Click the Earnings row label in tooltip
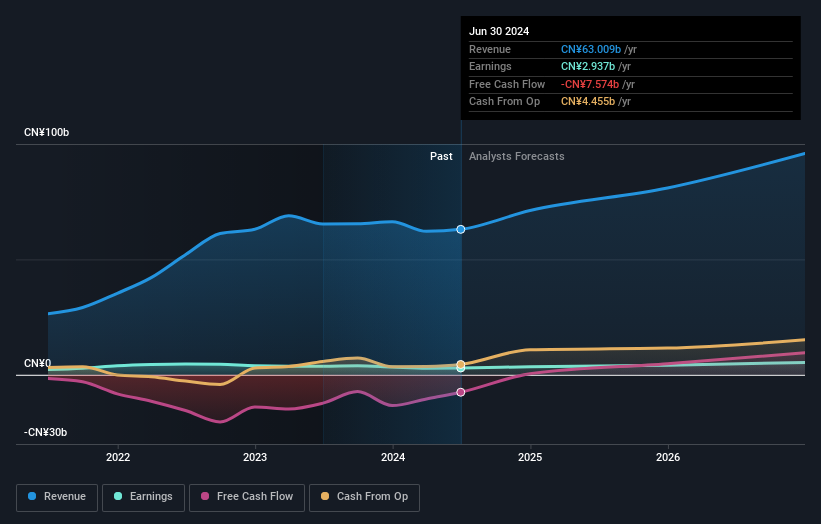 click(490, 66)
